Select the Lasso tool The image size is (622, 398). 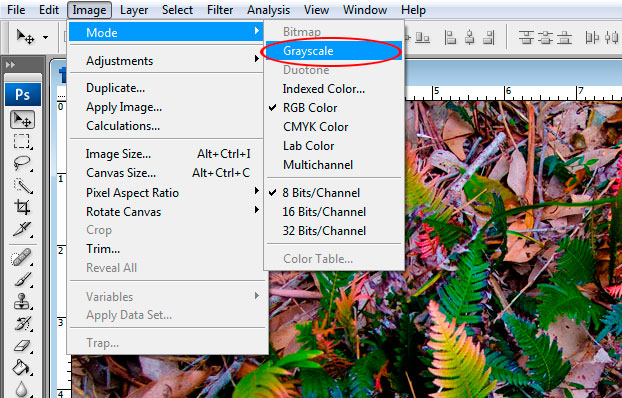[23, 163]
